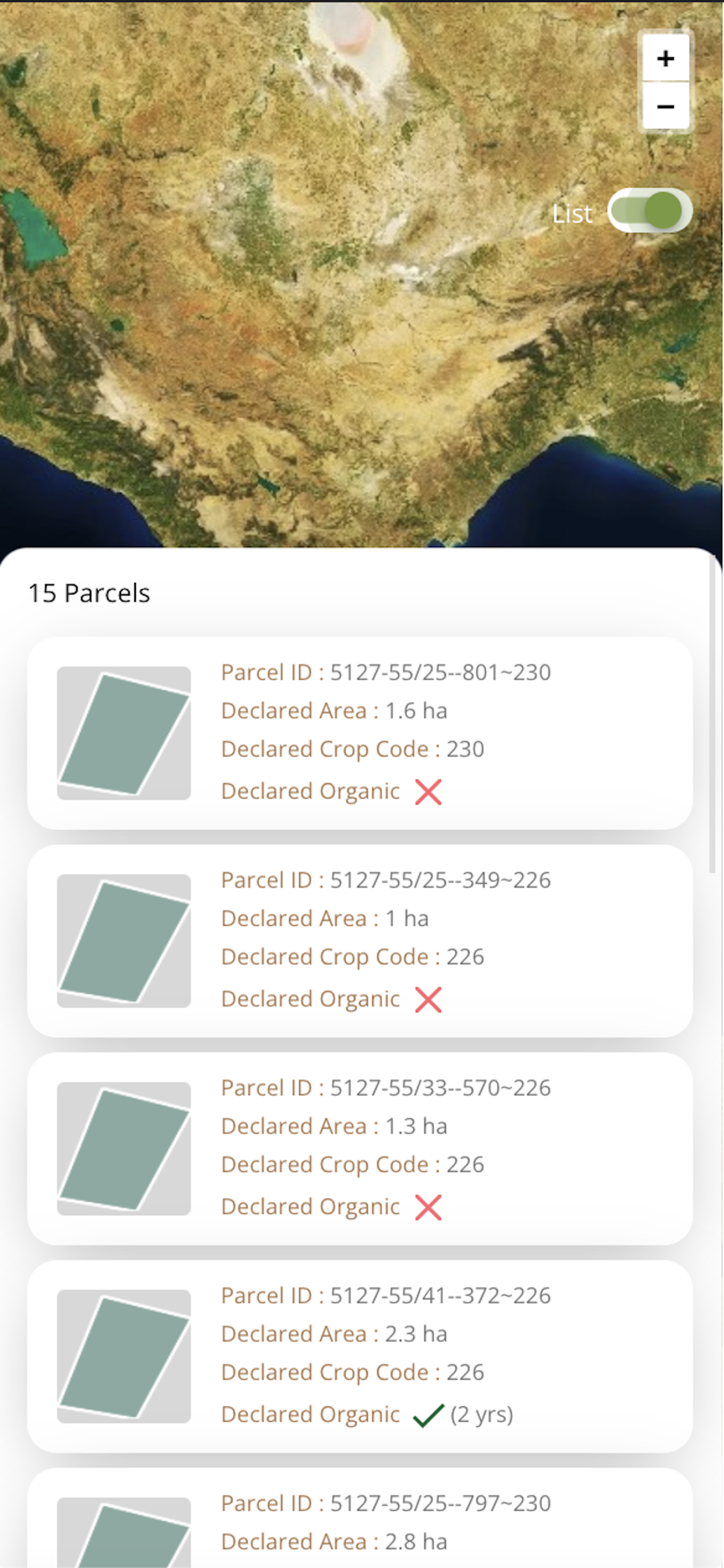Select Parcel ID 5127-55/25--349~226 text

click(x=386, y=880)
